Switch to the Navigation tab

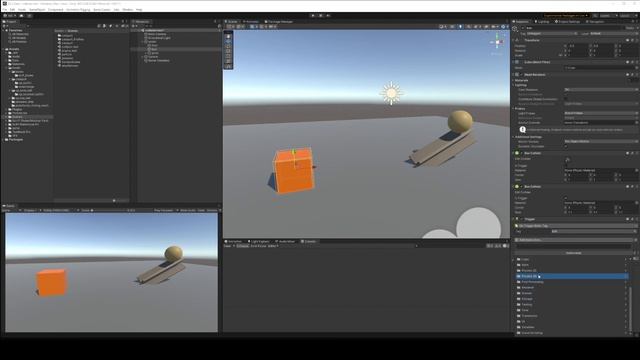point(595,22)
